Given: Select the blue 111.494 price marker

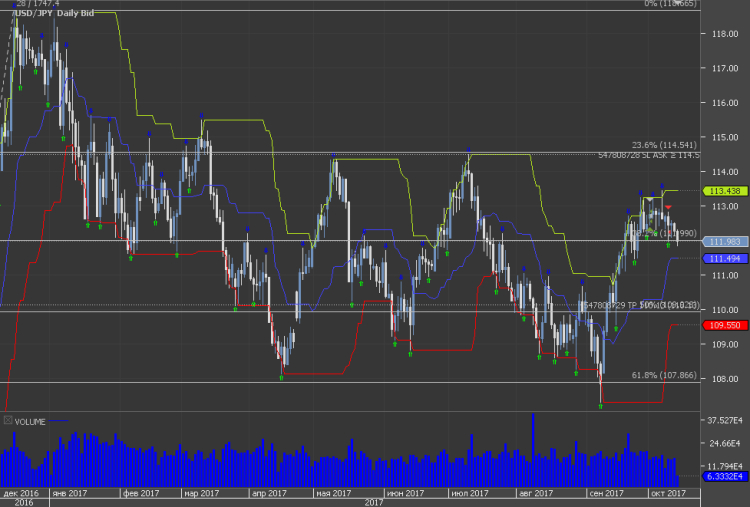Looking at the screenshot, I should click(x=725, y=258).
